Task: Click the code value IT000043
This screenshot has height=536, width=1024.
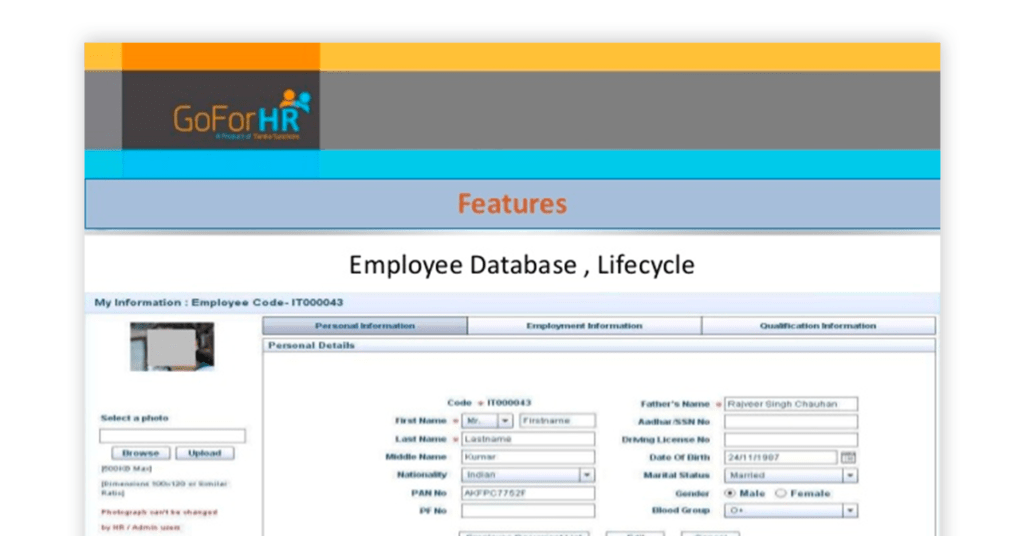Action: pos(509,403)
